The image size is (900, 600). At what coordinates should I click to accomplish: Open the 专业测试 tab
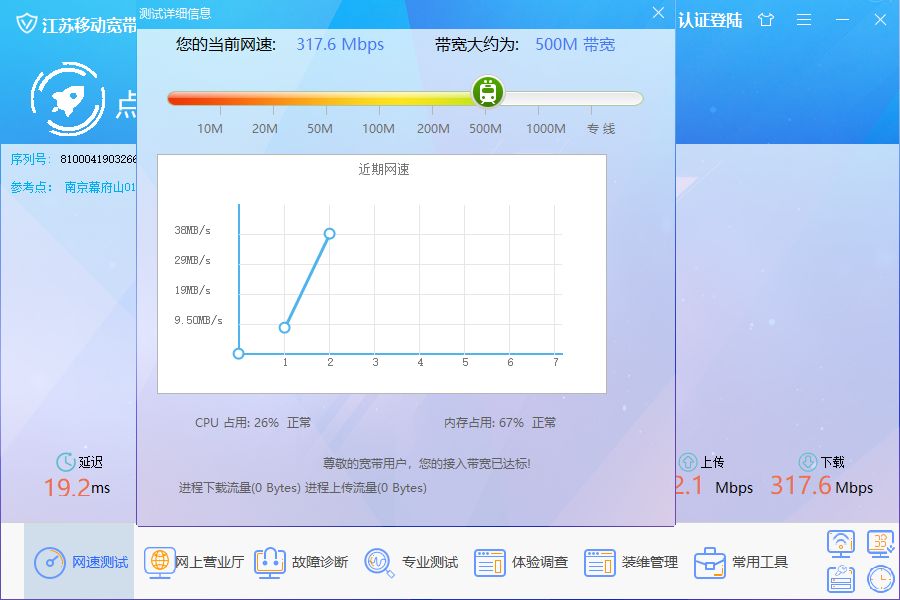[411, 562]
